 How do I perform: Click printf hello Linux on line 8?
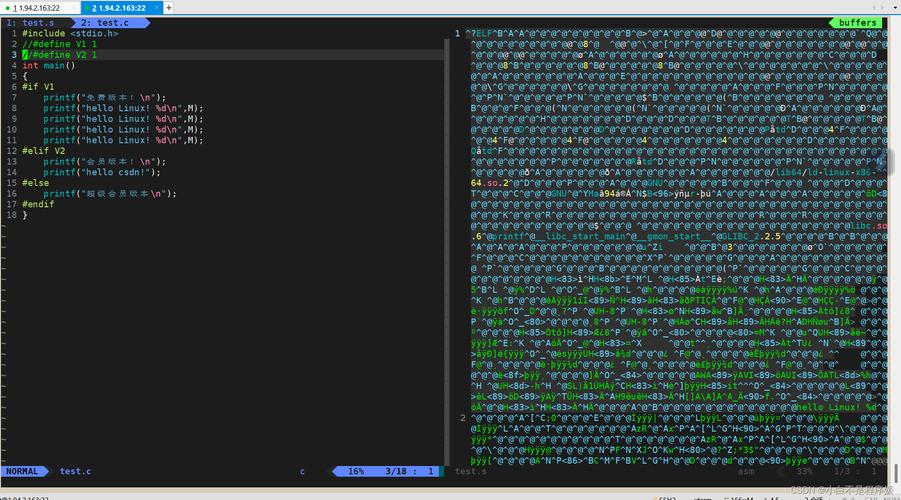tap(123, 108)
